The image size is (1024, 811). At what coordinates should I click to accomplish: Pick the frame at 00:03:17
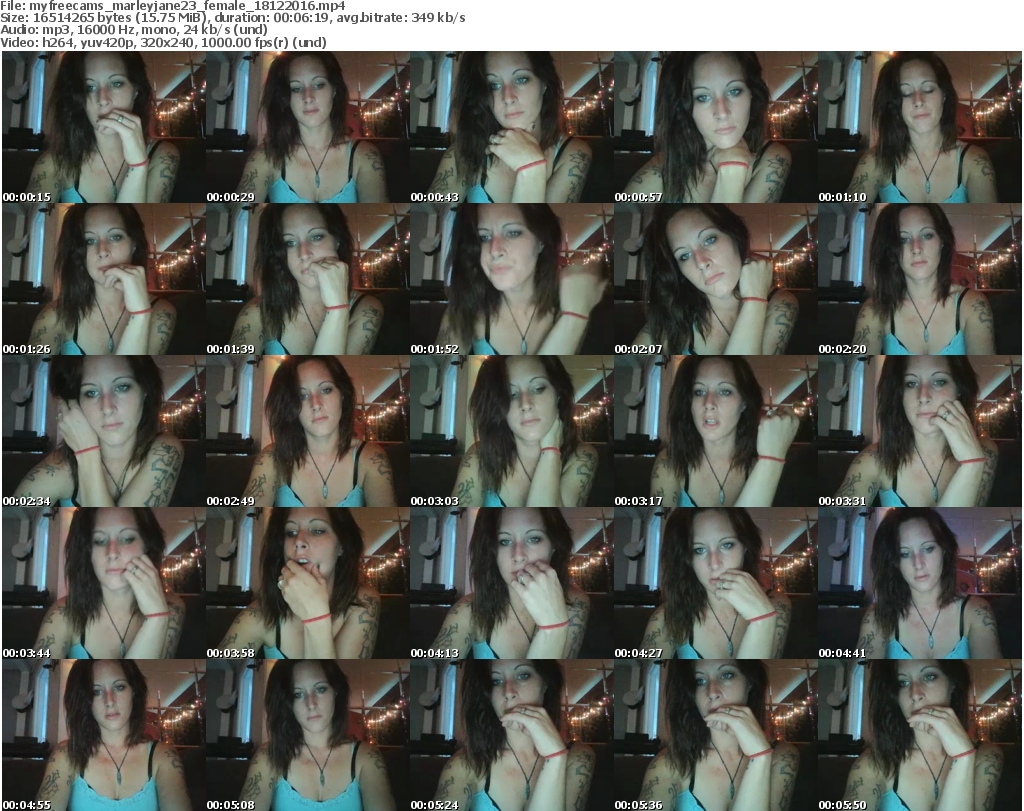716,431
